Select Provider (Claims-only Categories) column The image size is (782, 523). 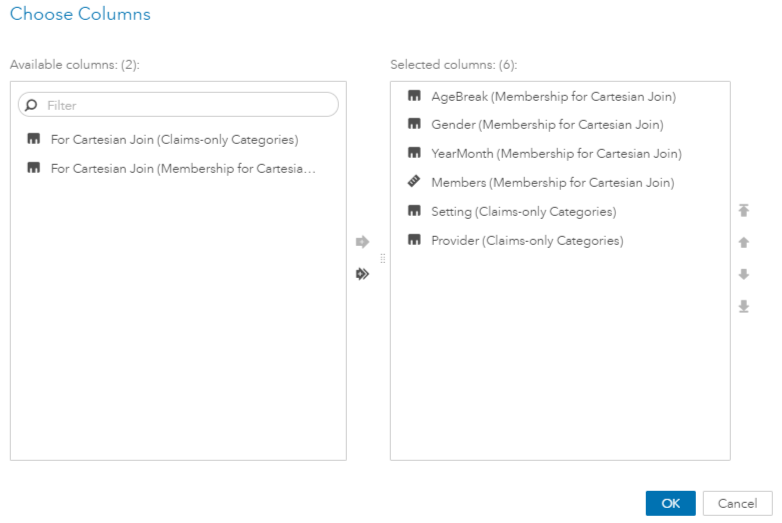[x=527, y=241]
